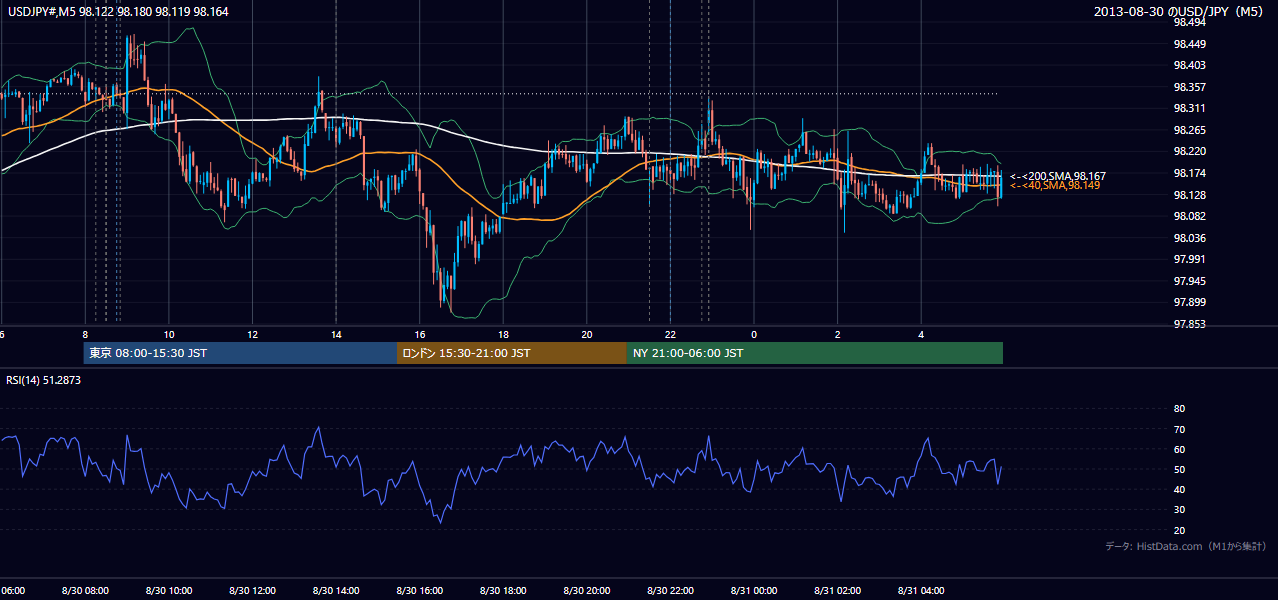Click the 98.311 price axis label
Viewport: 1278px width, 600px height.
pos(1188,108)
